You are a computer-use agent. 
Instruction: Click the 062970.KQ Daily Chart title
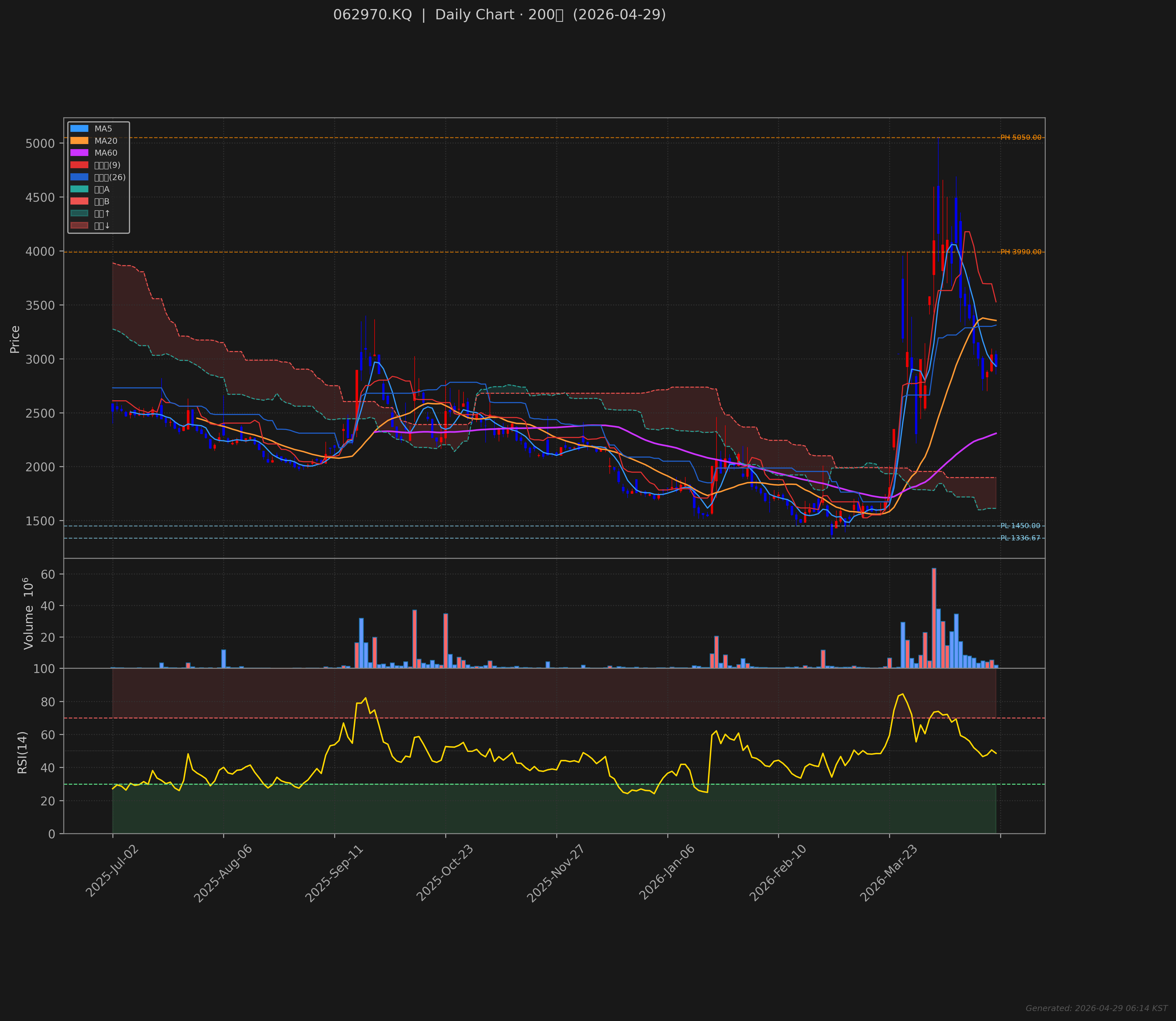(x=500, y=15)
